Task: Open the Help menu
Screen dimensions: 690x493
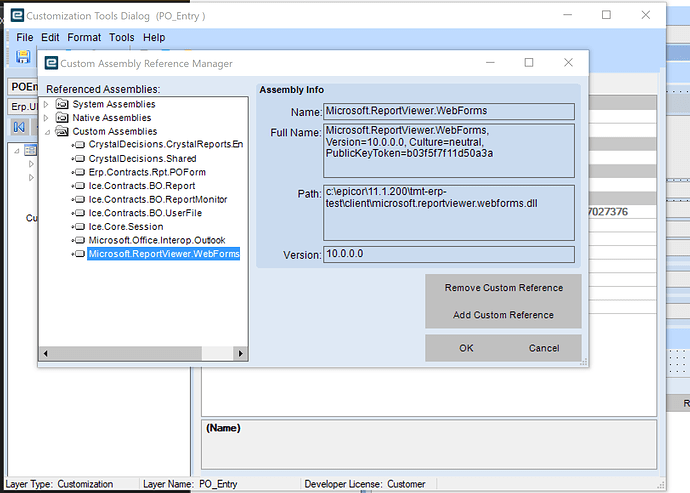Action: point(154,37)
